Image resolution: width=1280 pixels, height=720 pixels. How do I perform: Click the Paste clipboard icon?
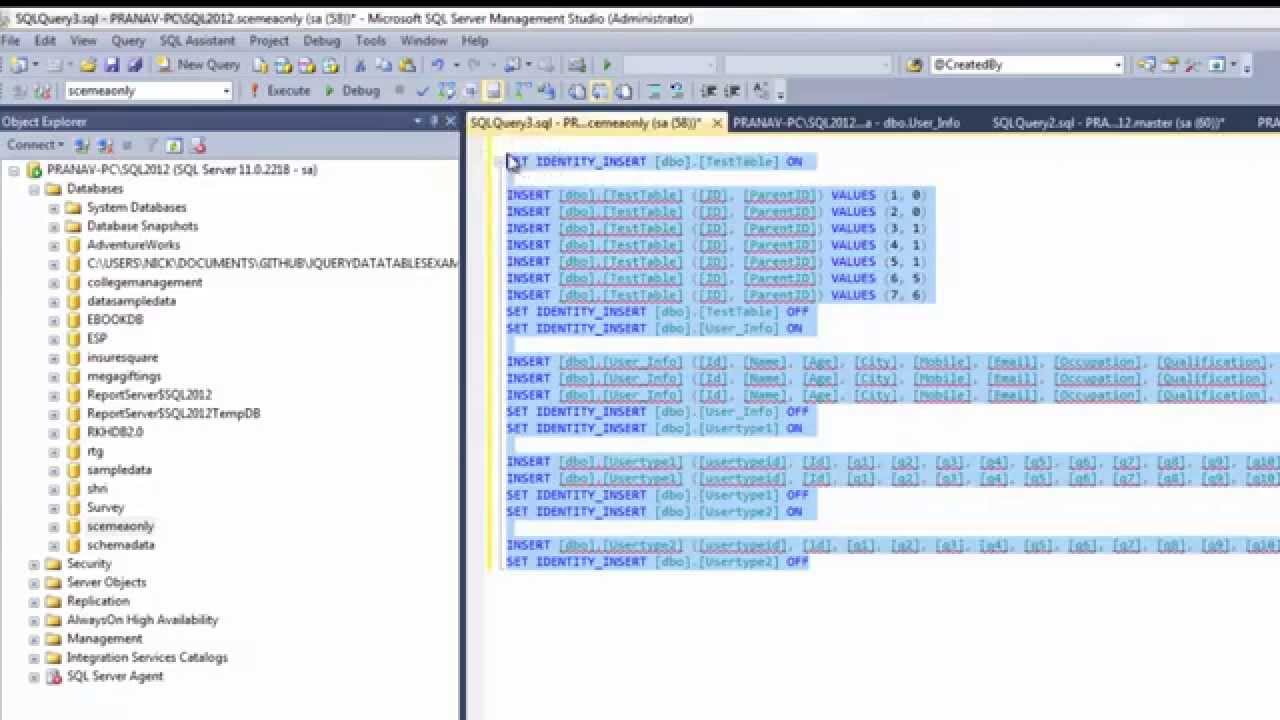pyautogui.click(x=407, y=65)
